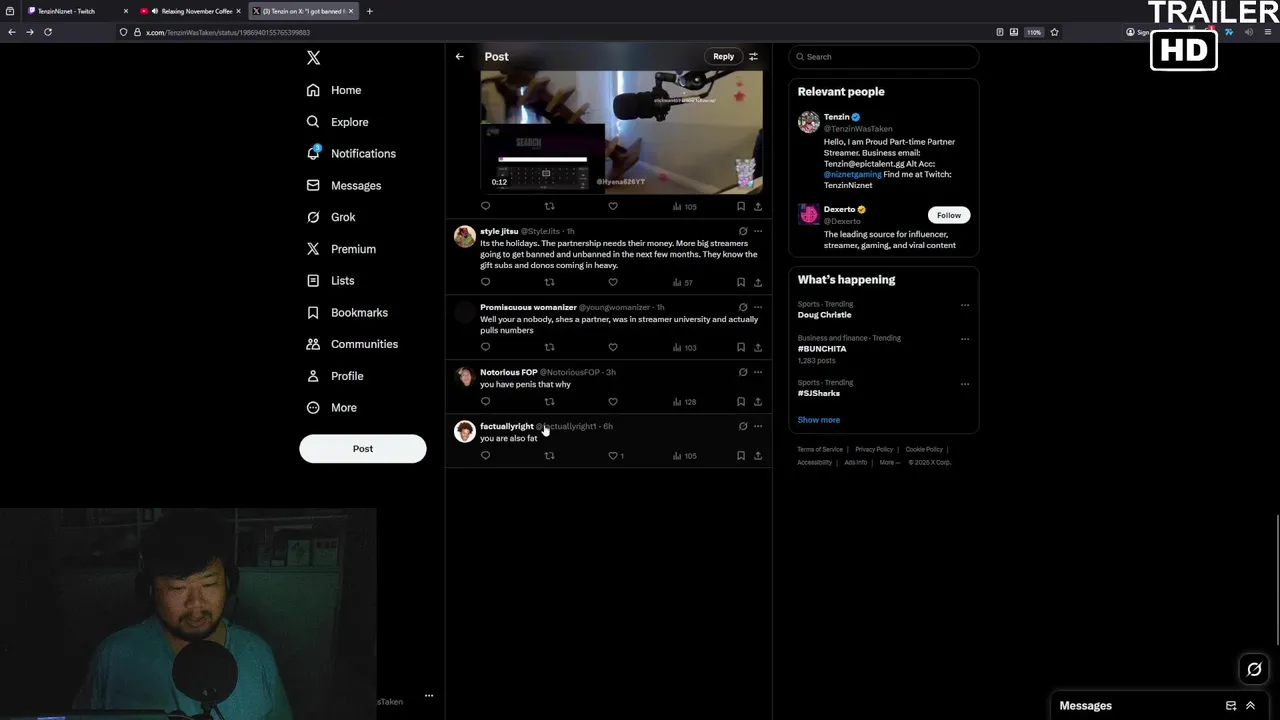Open Communities in the sidebar

click(x=351, y=344)
